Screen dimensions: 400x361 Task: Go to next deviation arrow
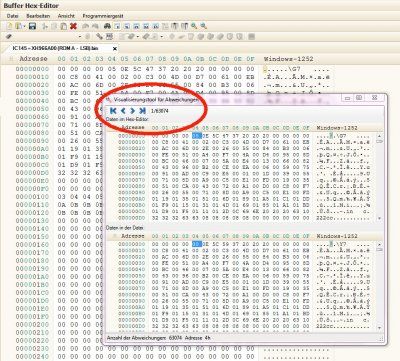point(133,111)
